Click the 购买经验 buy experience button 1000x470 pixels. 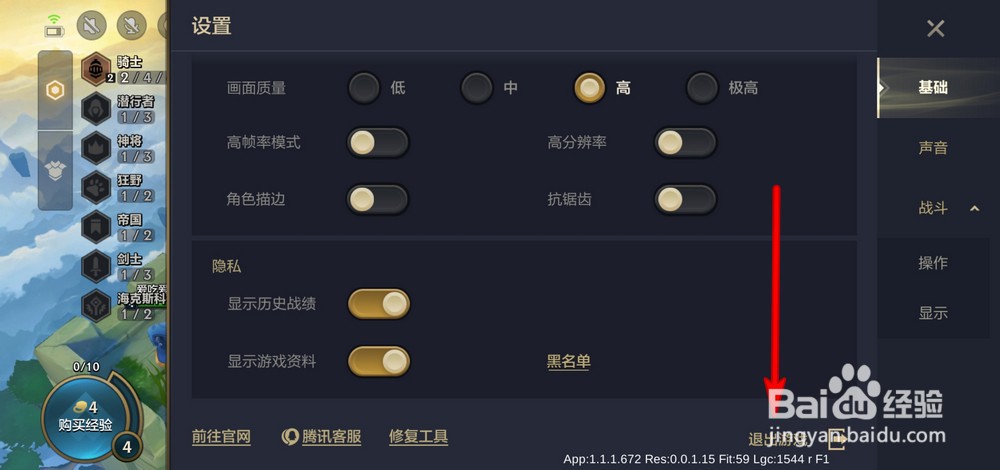coord(85,416)
